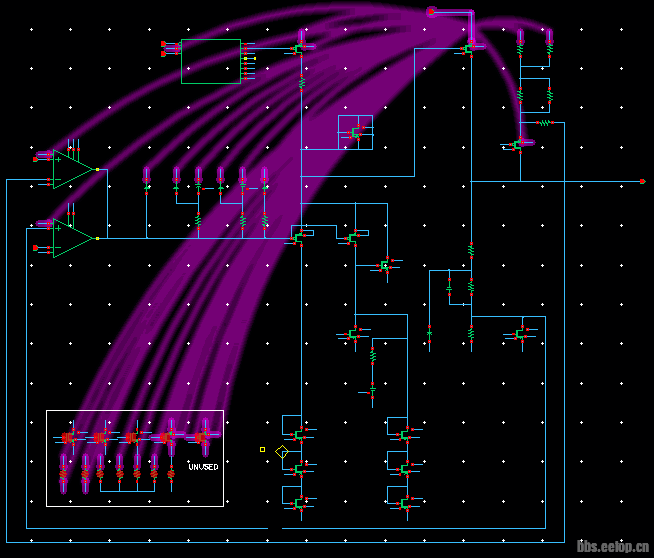The width and height of the screenshot is (654, 558).
Task: Click the transistor right of the green IC block
Action: click(x=299, y=48)
